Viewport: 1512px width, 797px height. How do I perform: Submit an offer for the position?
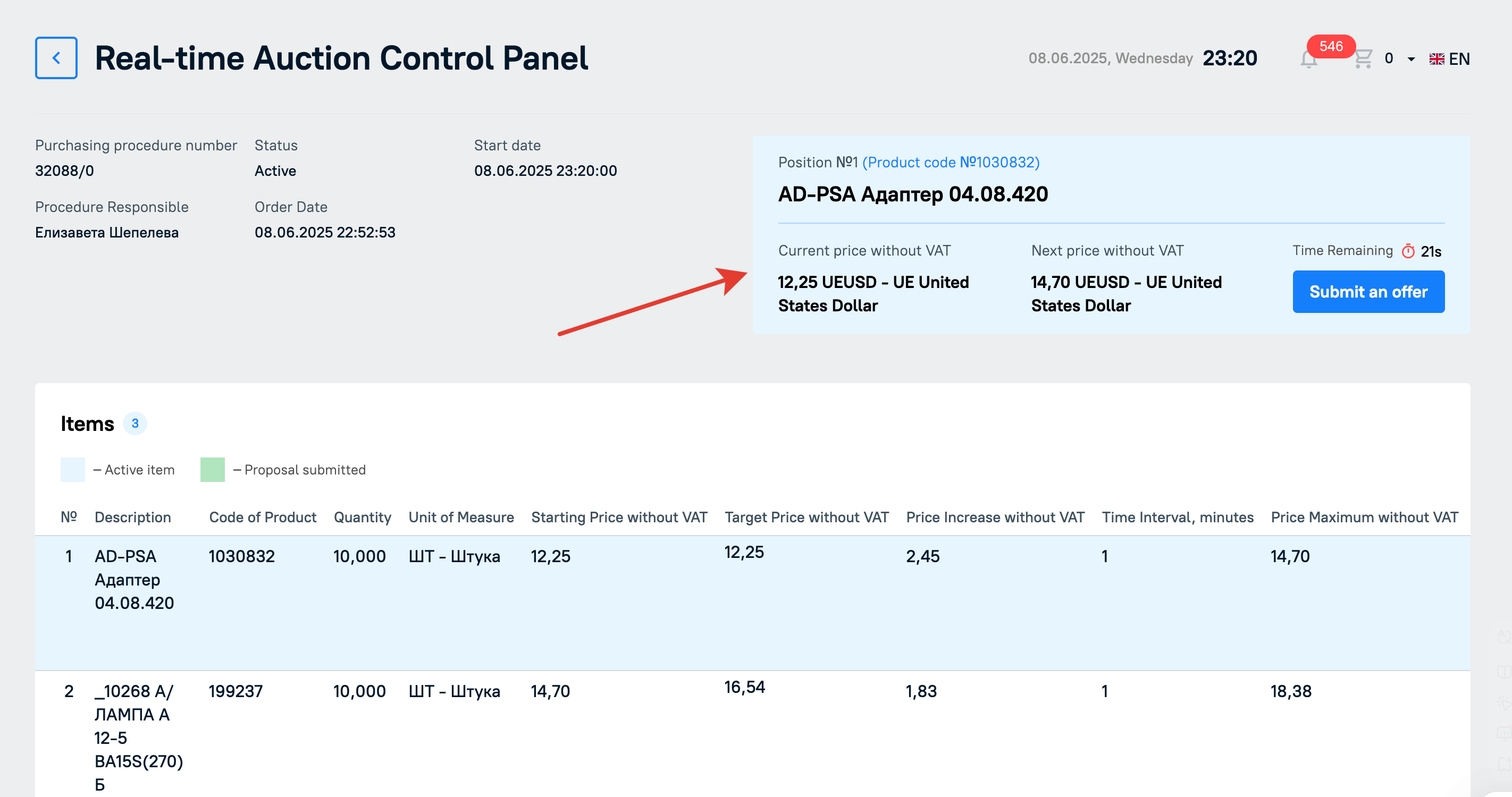pos(1368,292)
